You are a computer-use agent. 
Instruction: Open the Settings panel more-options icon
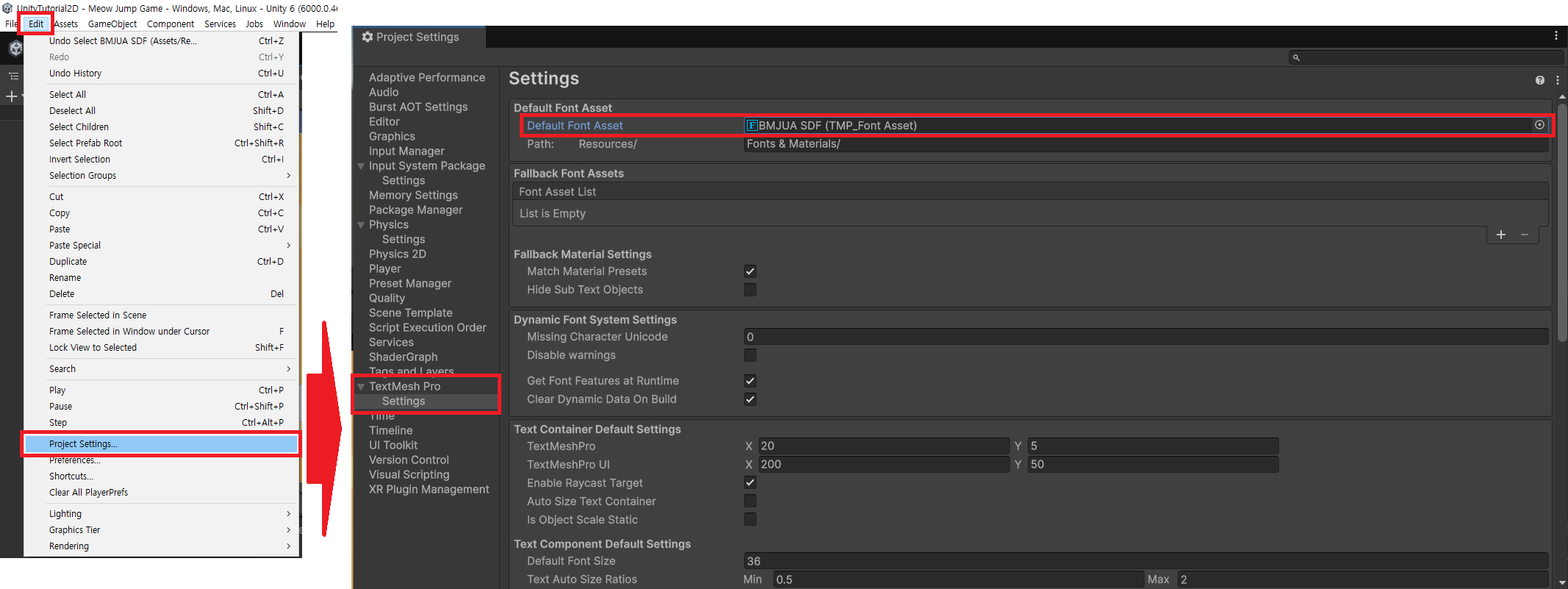(x=1558, y=80)
